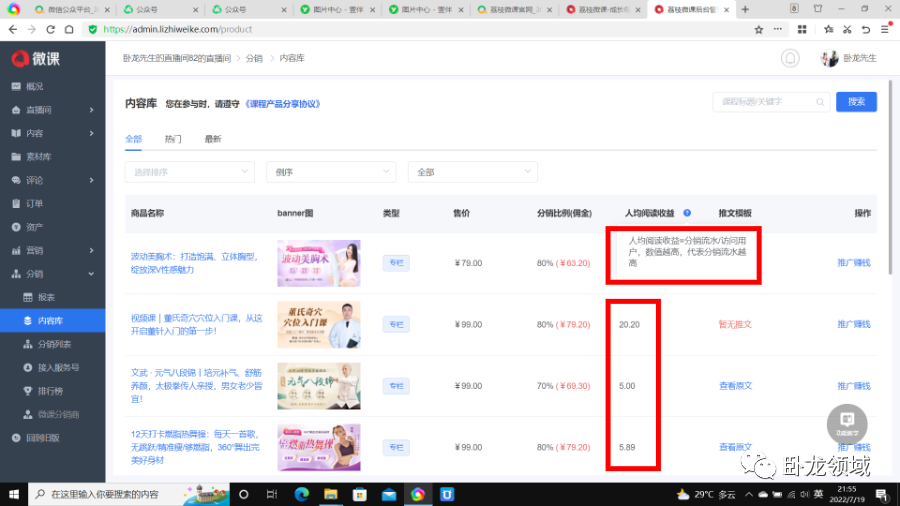900x506 pixels.
Task: Click 卧龙先生的直播间 breadcrumb
Action: 177,58
